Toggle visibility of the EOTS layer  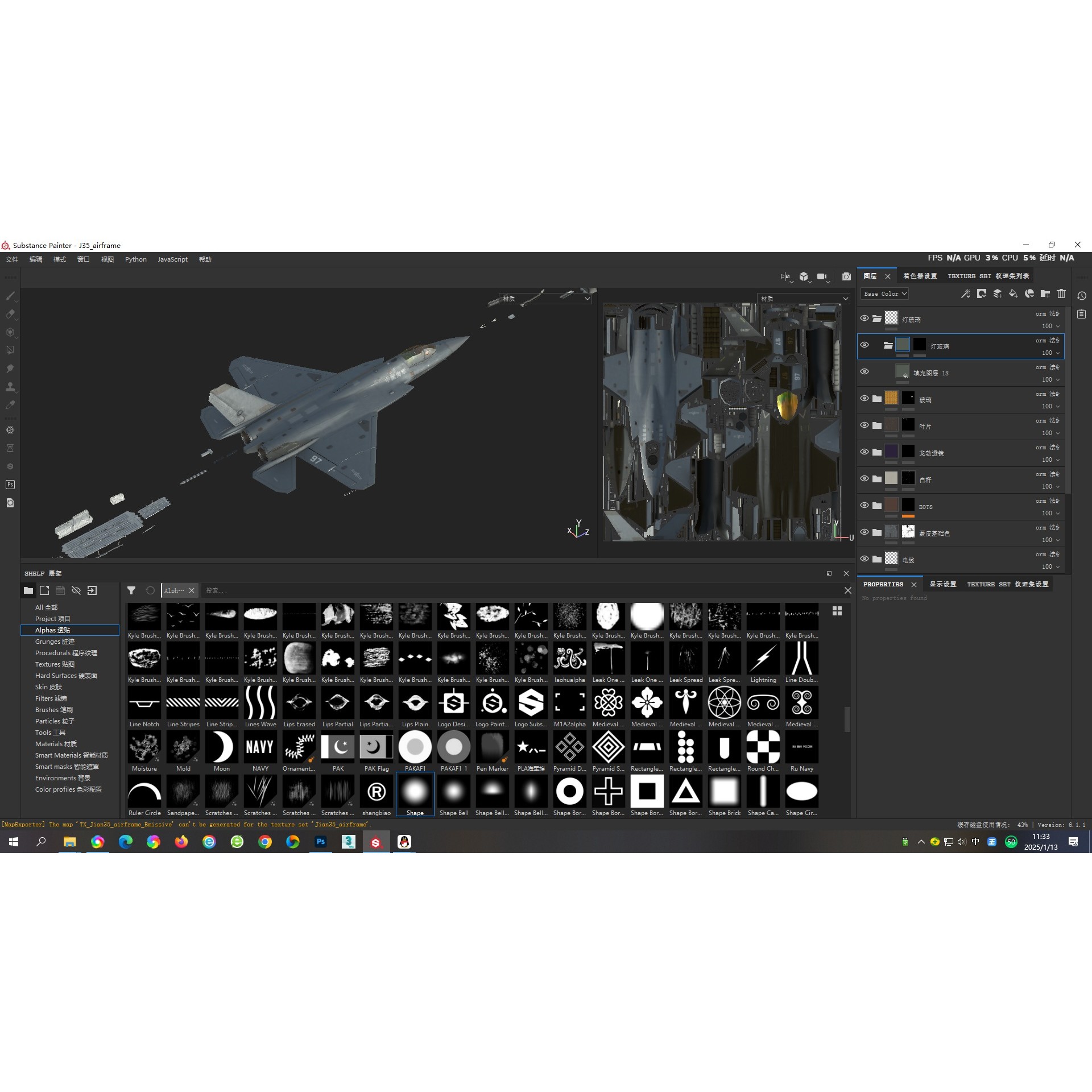tap(864, 505)
